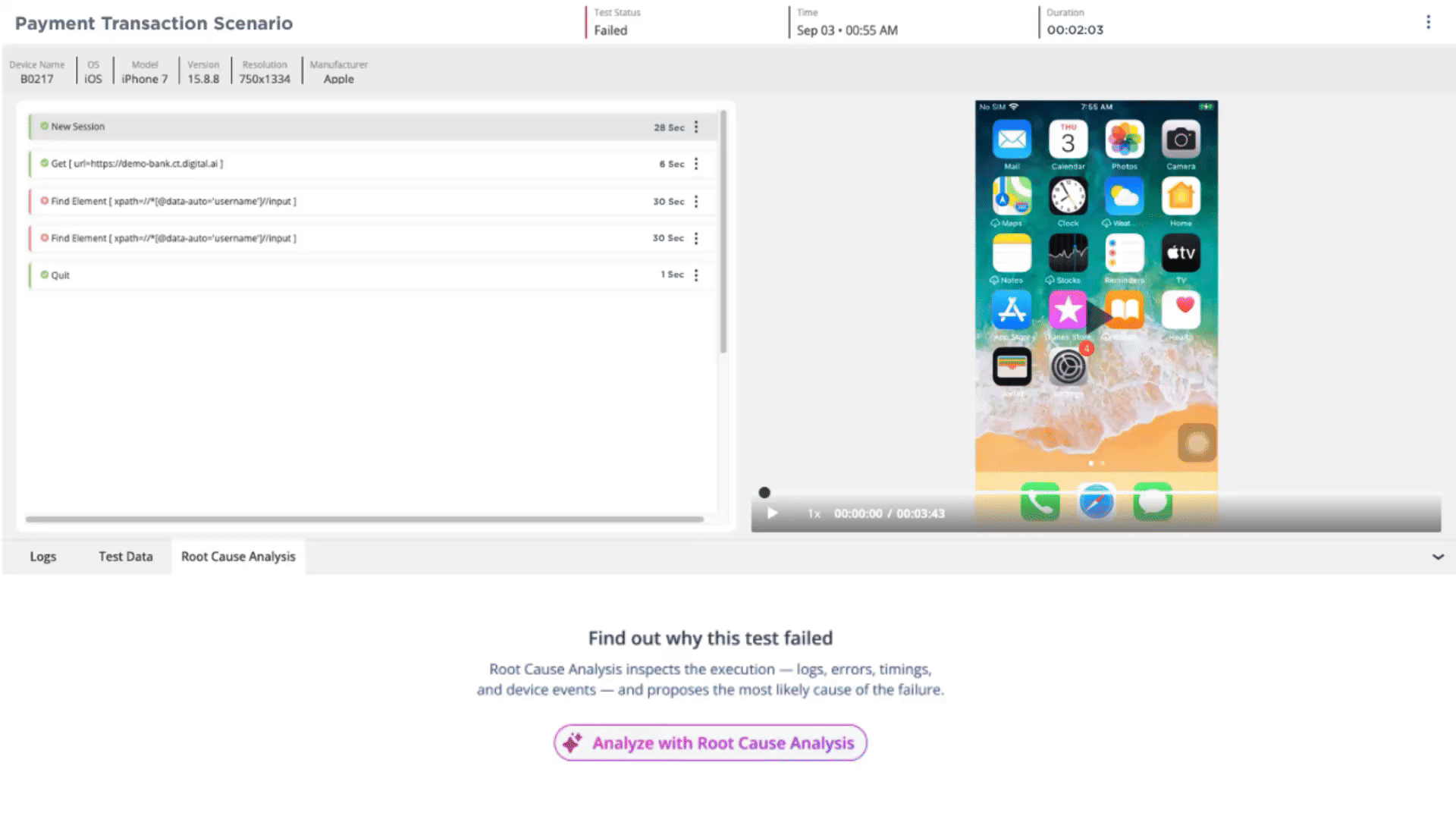Click the Maps app icon in the video
Viewport: 1456px width, 819px height.
(1012, 196)
